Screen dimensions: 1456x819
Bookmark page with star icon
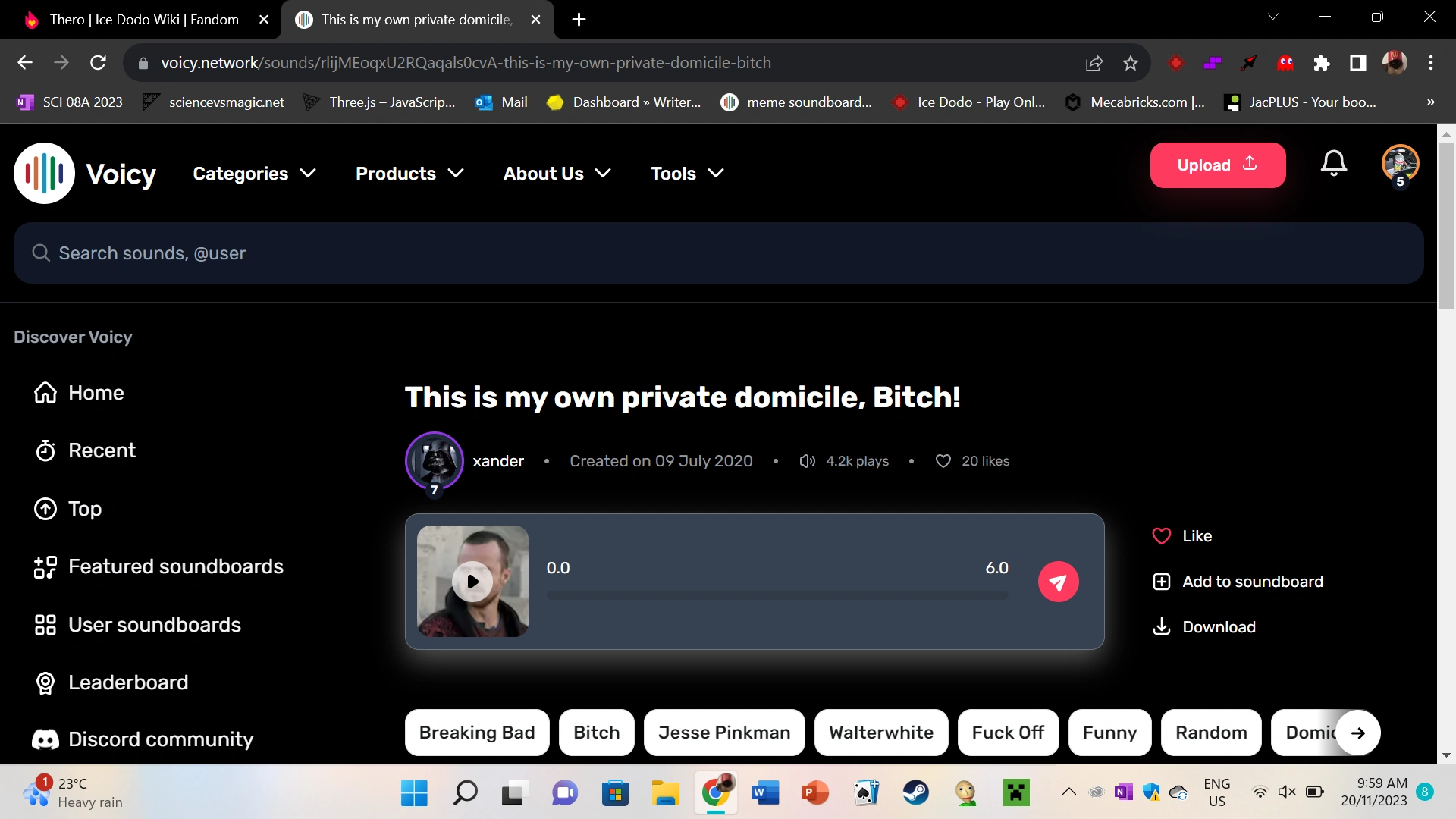[1130, 63]
